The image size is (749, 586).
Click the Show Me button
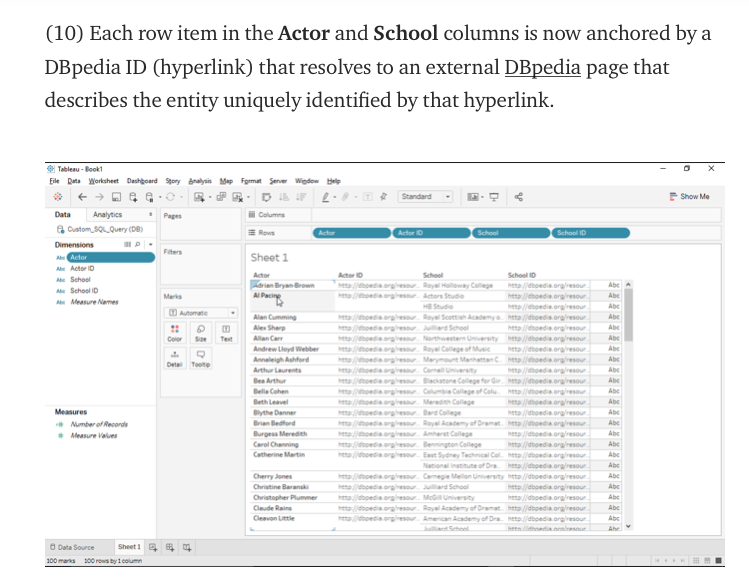(689, 197)
